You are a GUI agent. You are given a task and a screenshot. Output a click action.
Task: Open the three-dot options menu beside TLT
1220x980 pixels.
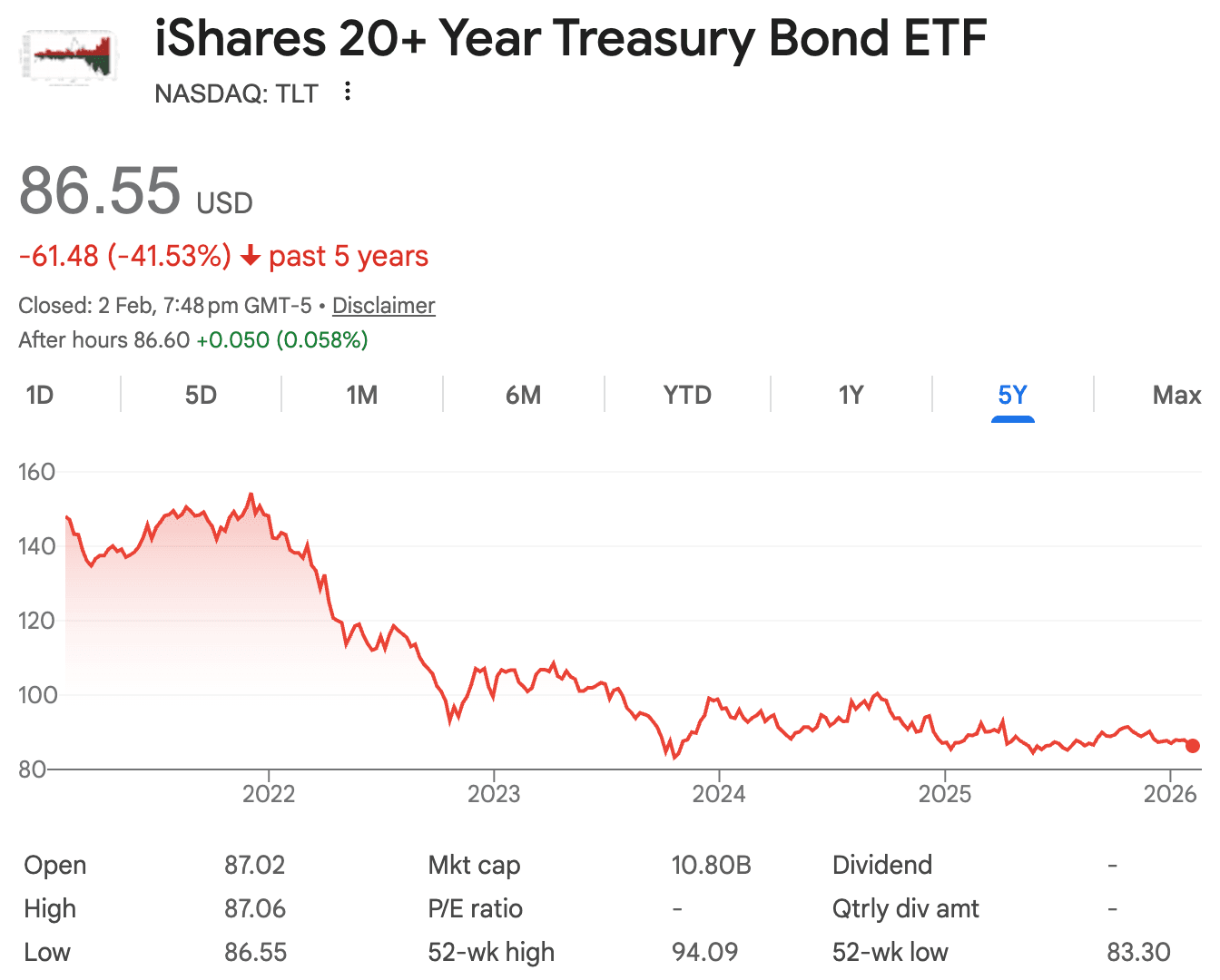348,91
